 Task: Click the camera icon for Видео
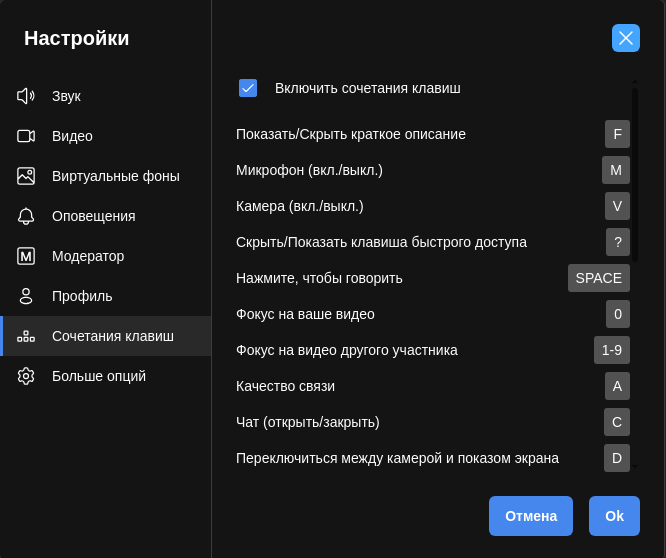[26, 136]
